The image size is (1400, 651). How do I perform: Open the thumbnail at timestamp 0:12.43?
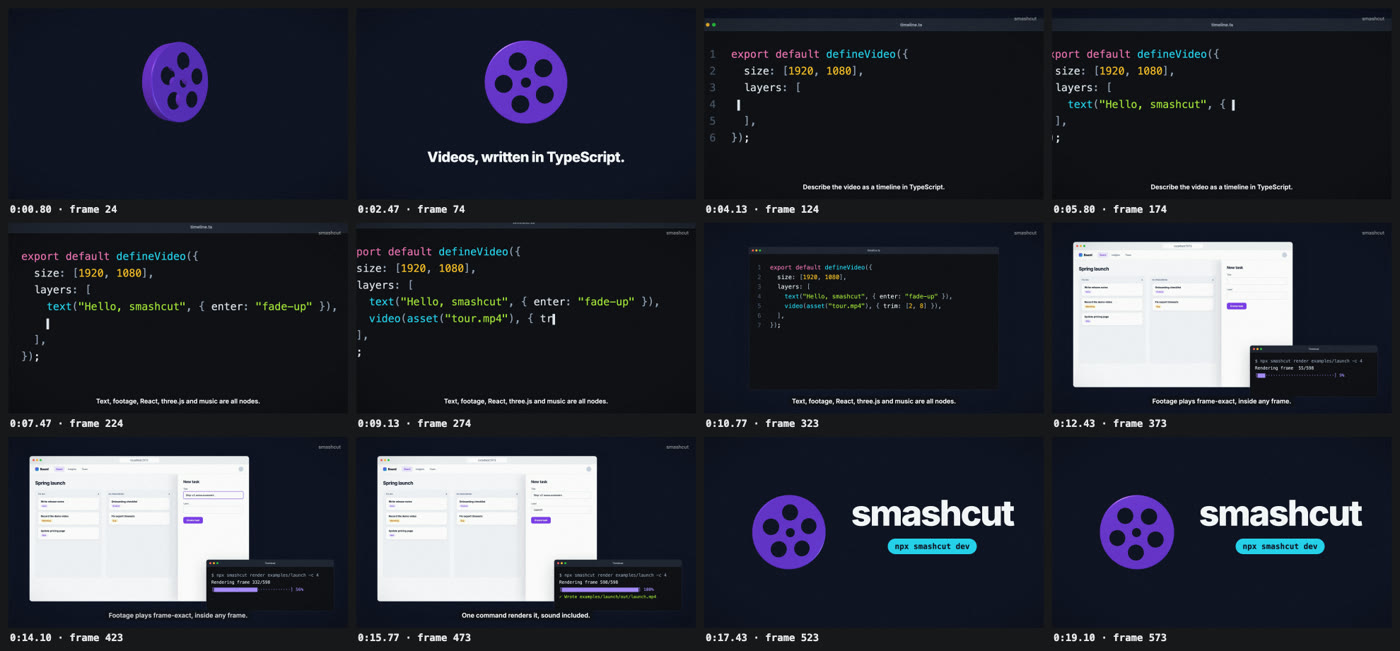pyautogui.click(x=1222, y=318)
